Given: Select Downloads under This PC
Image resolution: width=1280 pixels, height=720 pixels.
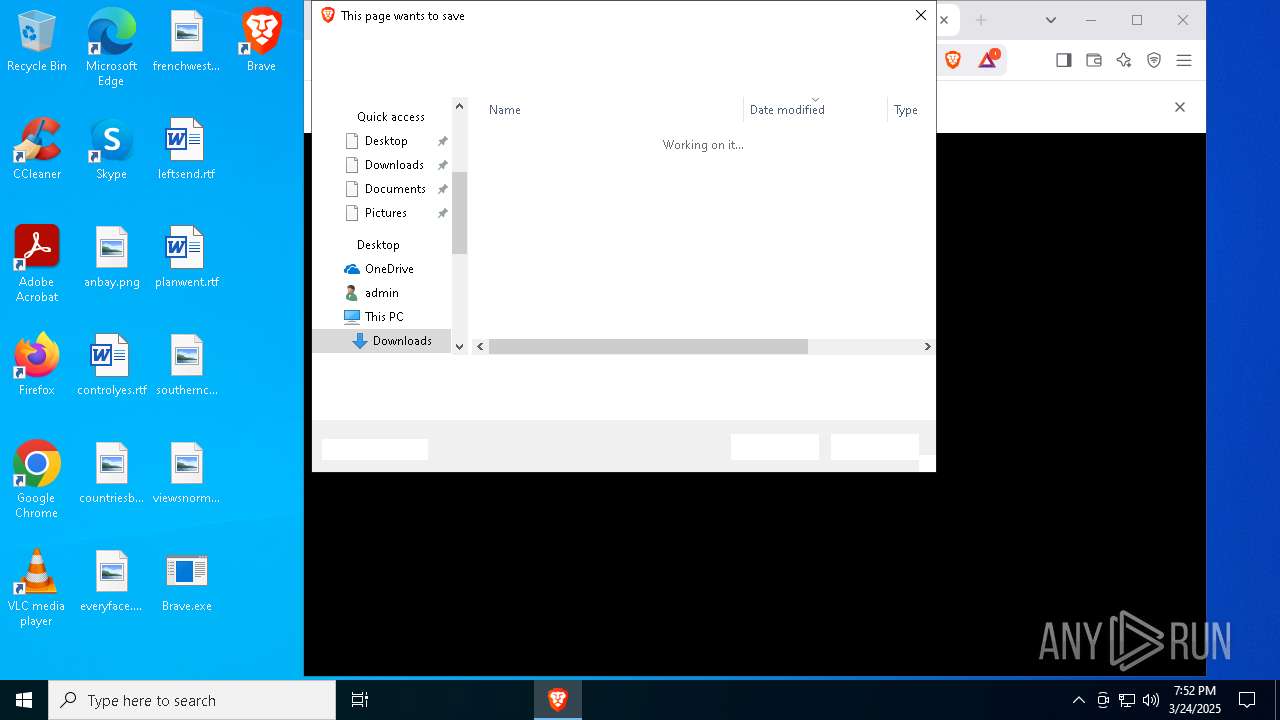Looking at the screenshot, I should 382,341.
